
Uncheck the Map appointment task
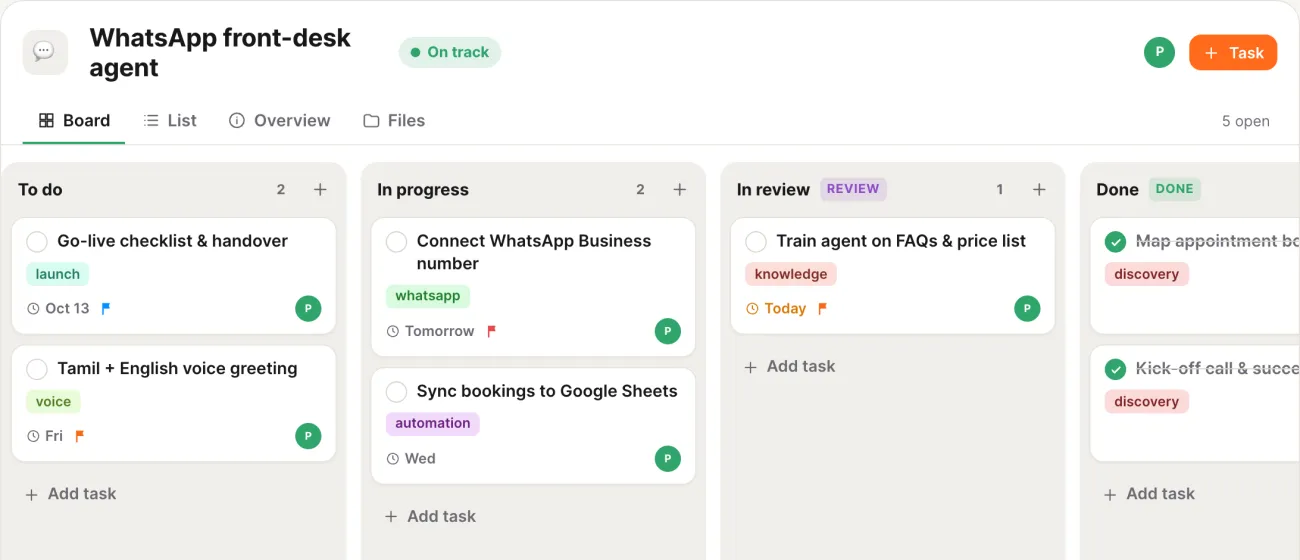pos(1115,241)
